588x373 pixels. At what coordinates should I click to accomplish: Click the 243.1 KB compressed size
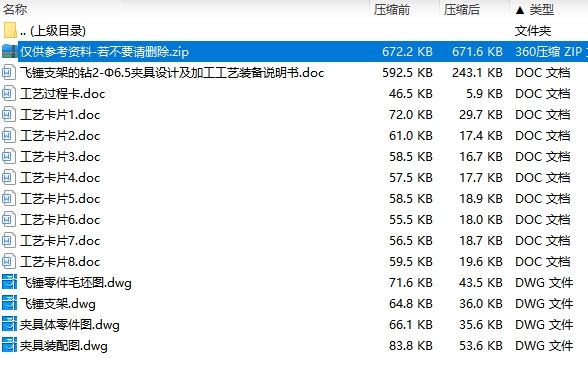click(477, 72)
